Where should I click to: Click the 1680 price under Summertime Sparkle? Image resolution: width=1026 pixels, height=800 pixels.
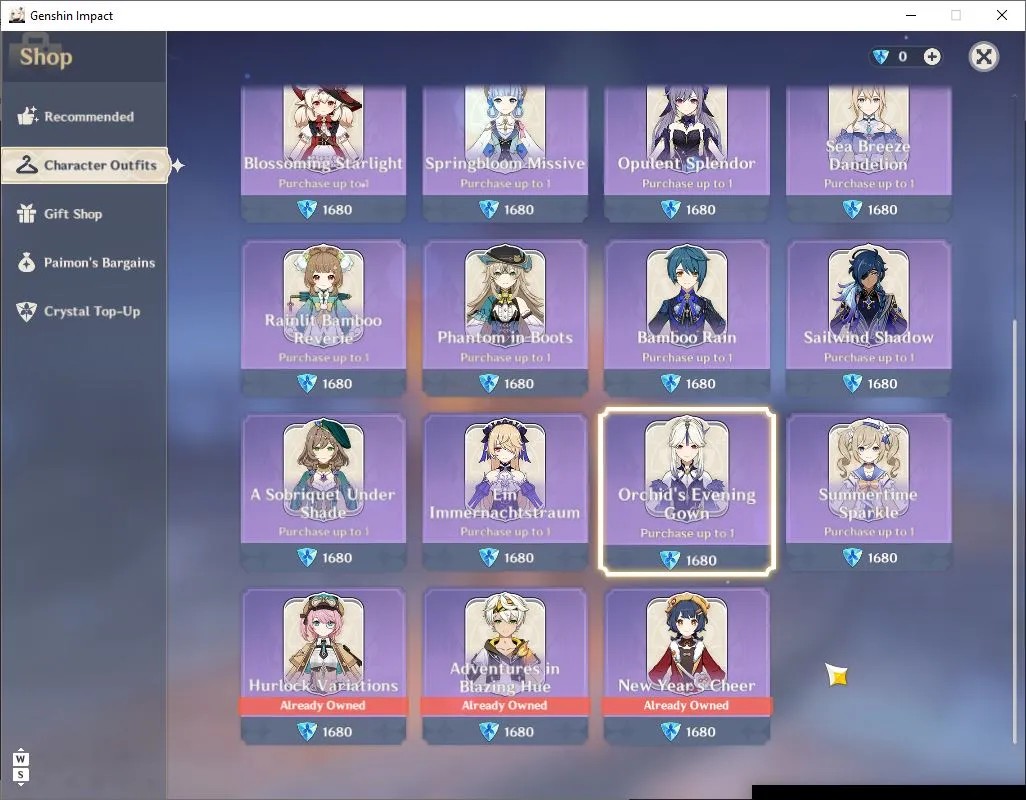(882, 558)
